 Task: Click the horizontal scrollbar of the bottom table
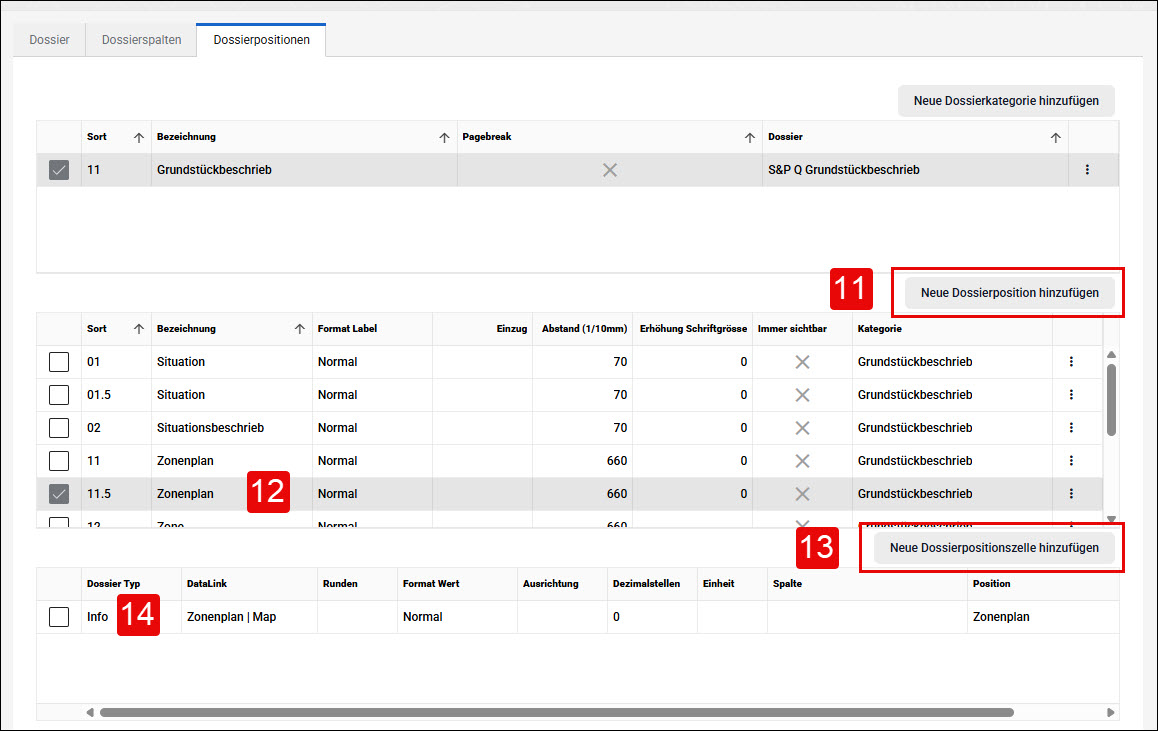coord(557,713)
